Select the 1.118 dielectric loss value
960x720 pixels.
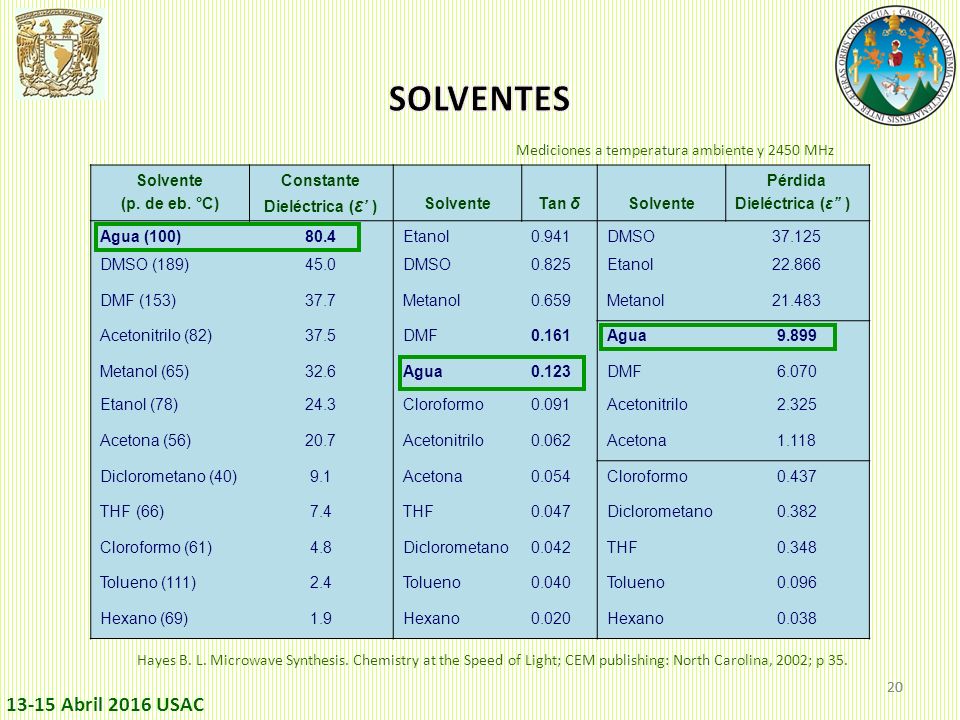(797, 440)
